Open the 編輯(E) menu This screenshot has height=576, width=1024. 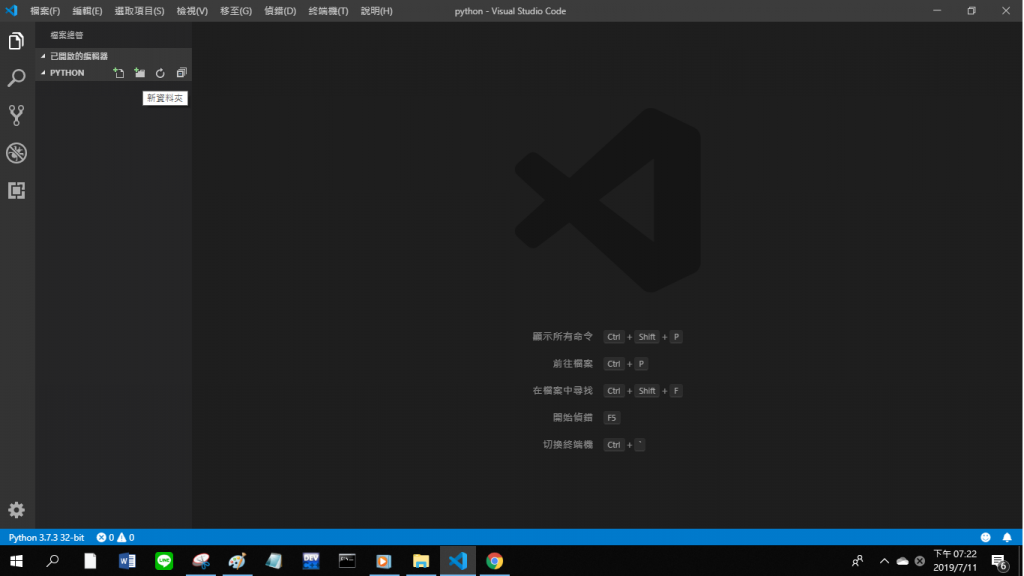point(88,11)
